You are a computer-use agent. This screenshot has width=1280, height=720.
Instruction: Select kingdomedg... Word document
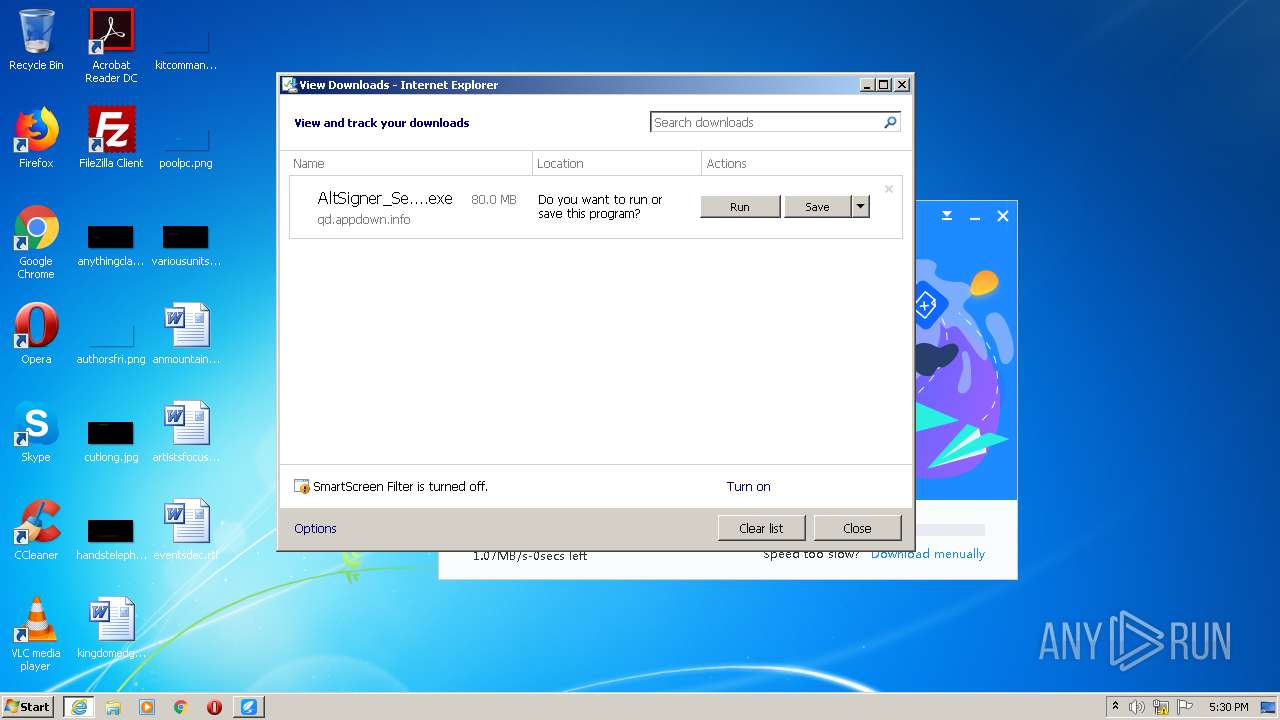click(x=111, y=628)
